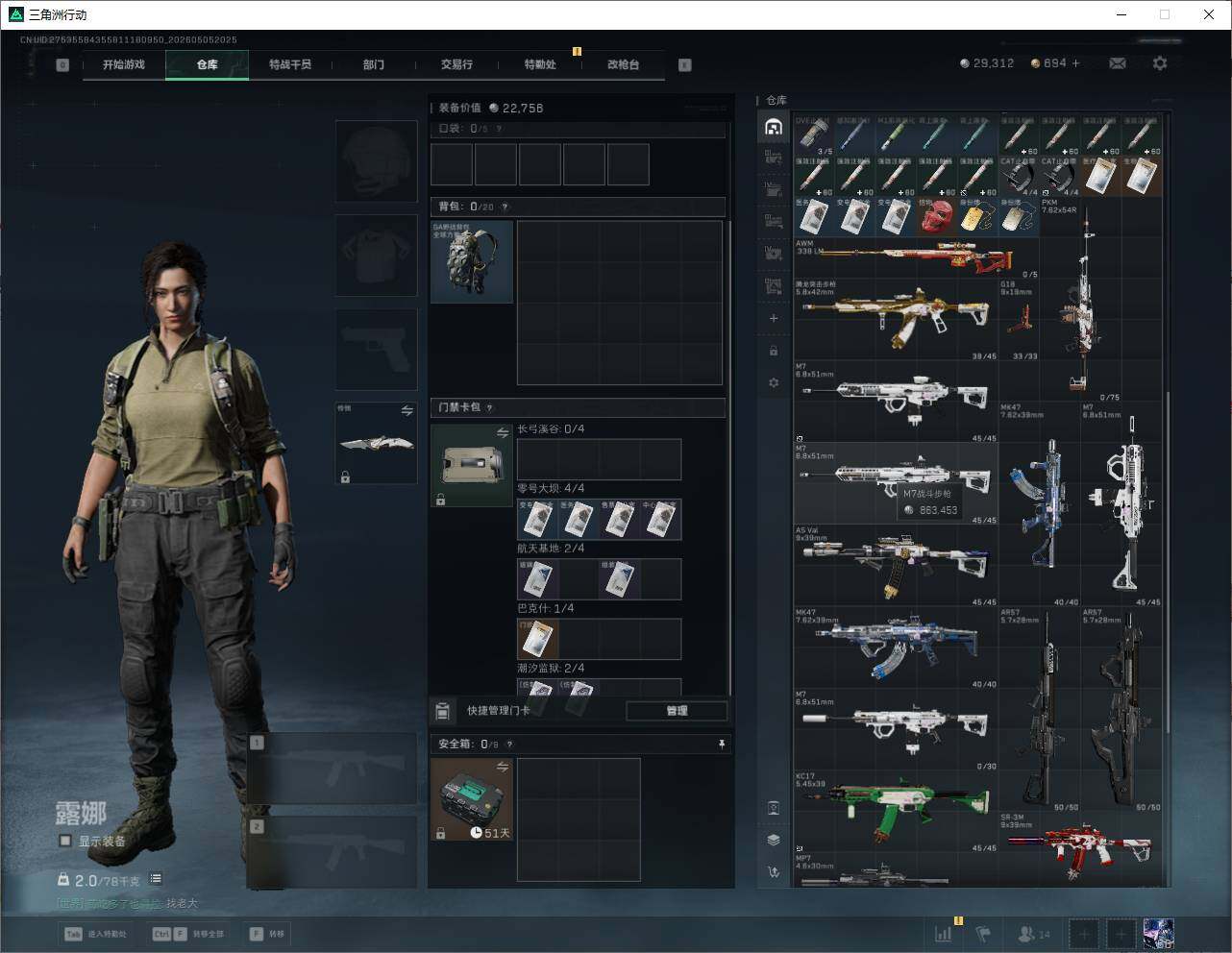Click the stash sort arrow icon
This screenshot has height=953, width=1232.
coord(774,871)
